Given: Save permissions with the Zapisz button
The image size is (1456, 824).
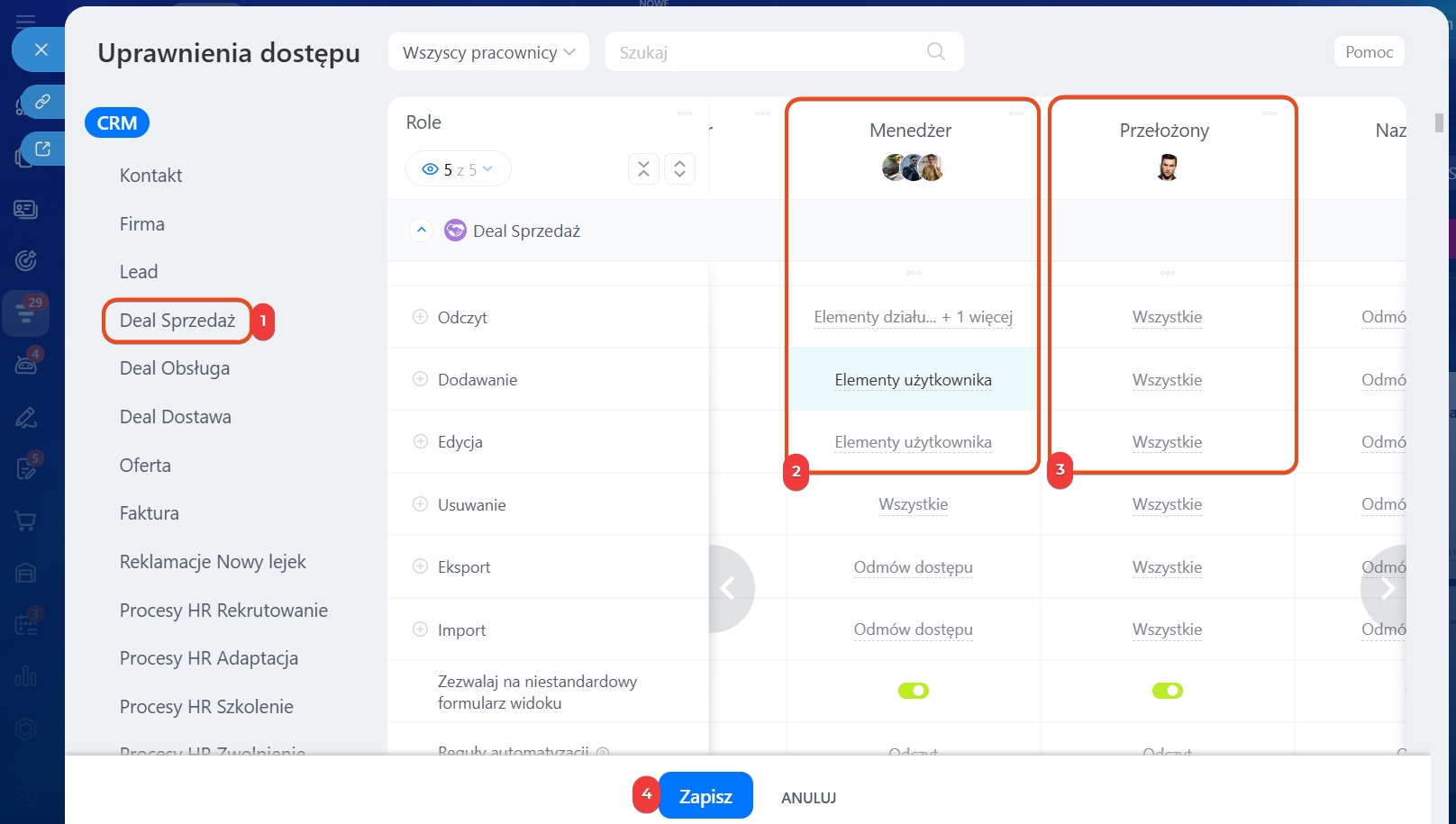Looking at the screenshot, I should click(x=705, y=796).
